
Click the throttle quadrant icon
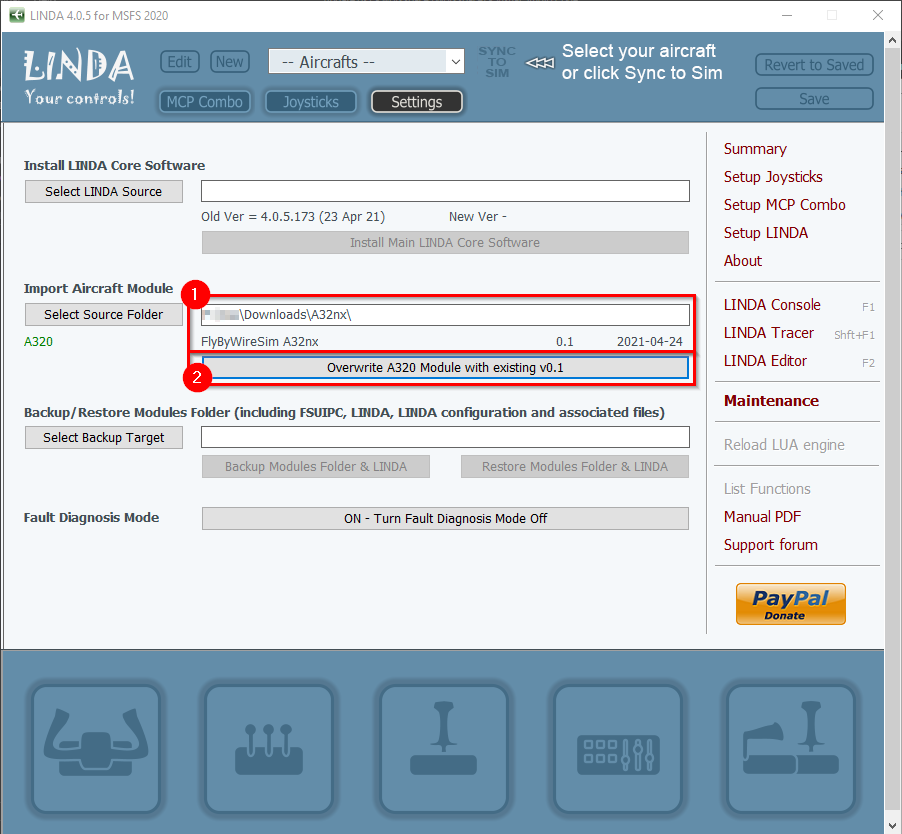[269, 747]
